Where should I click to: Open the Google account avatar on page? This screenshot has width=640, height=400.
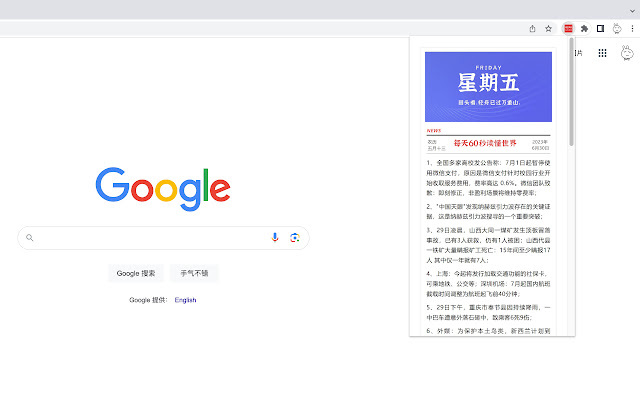pyautogui.click(x=627, y=53)
